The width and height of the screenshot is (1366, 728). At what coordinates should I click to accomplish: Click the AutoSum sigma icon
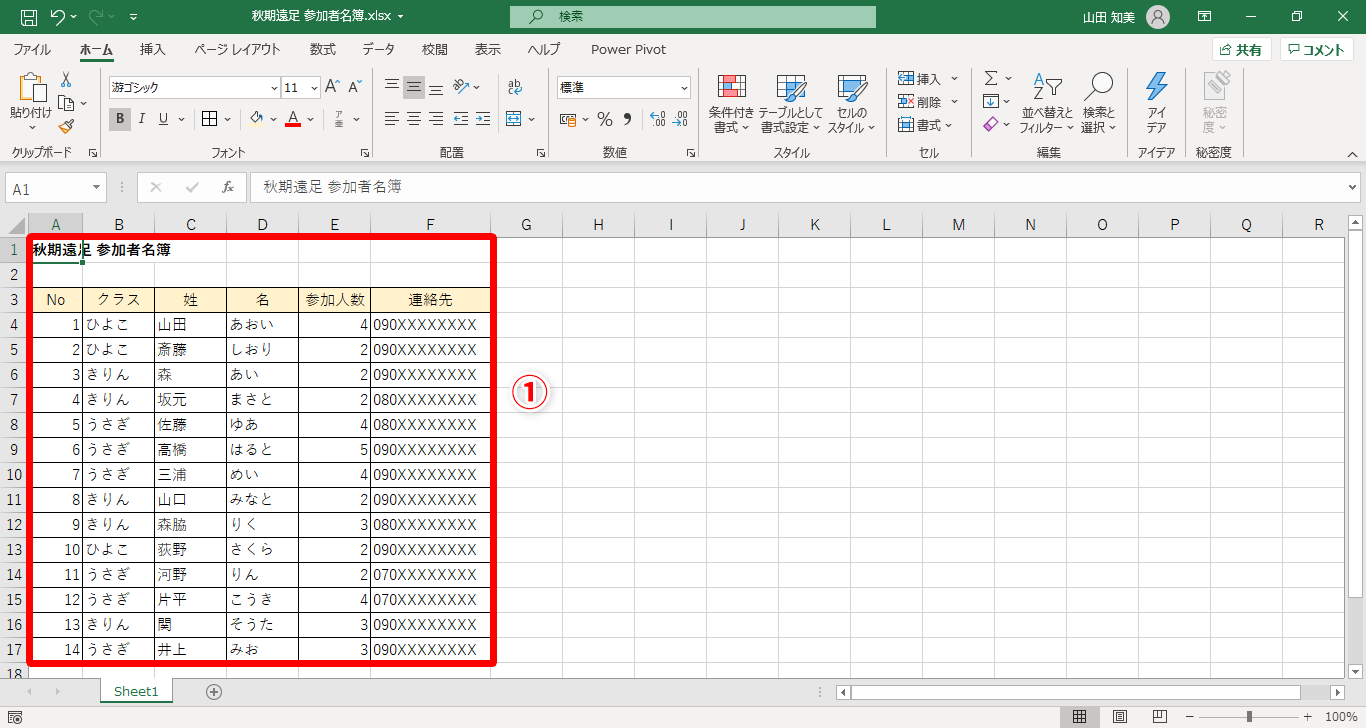click(x=991, y=78)
